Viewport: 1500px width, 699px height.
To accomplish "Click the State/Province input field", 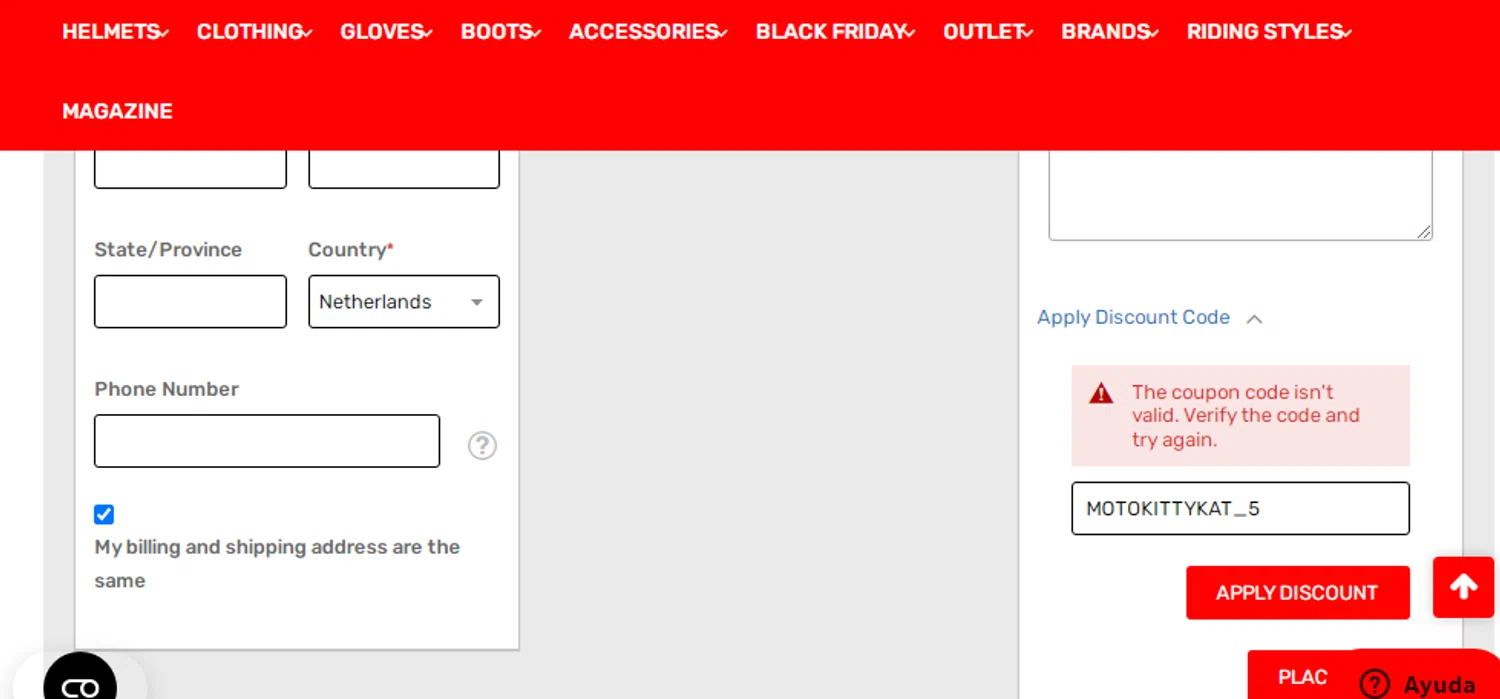I will click(x=190, y=302).
